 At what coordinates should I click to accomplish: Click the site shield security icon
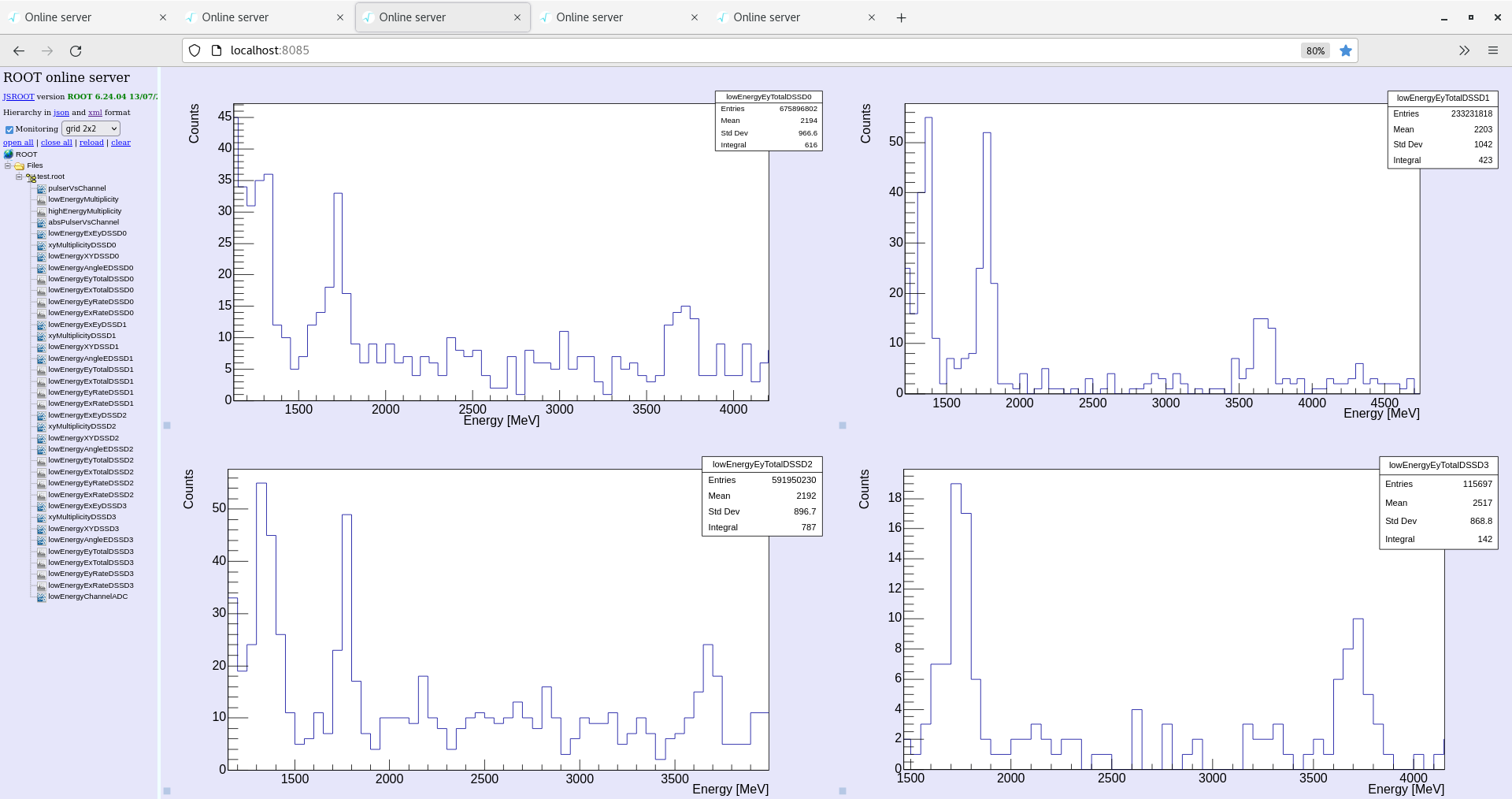(195, 51)
